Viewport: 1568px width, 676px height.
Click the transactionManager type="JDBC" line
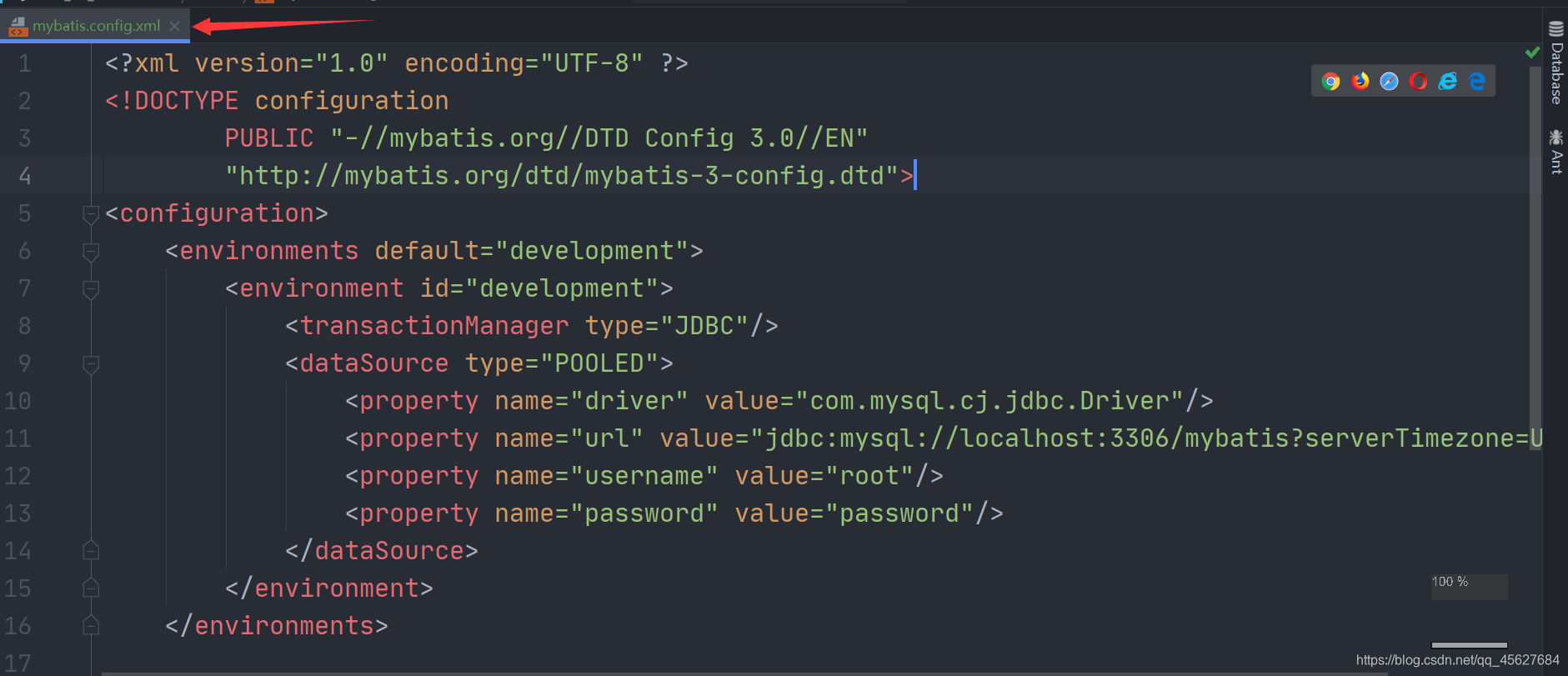pos(532,326)
